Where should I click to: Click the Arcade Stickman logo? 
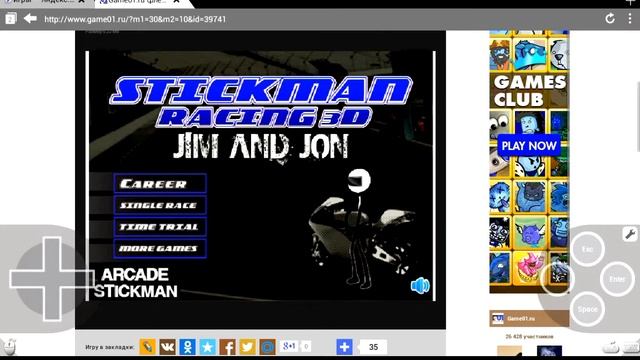click(136, 283)
